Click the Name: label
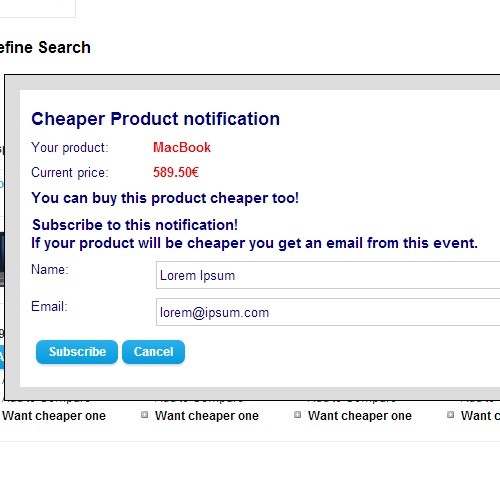Screen dimensions: 500x500 coord(50,269)
